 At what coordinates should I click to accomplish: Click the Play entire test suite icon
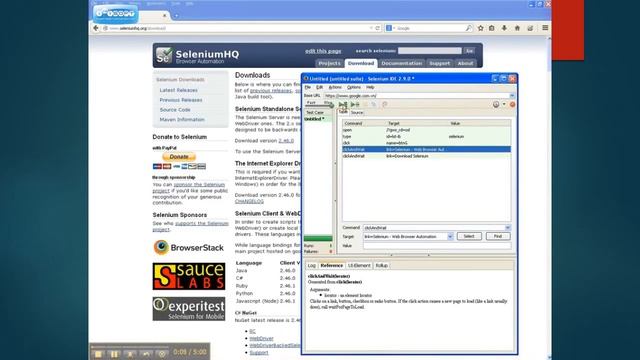coord(343,104)
